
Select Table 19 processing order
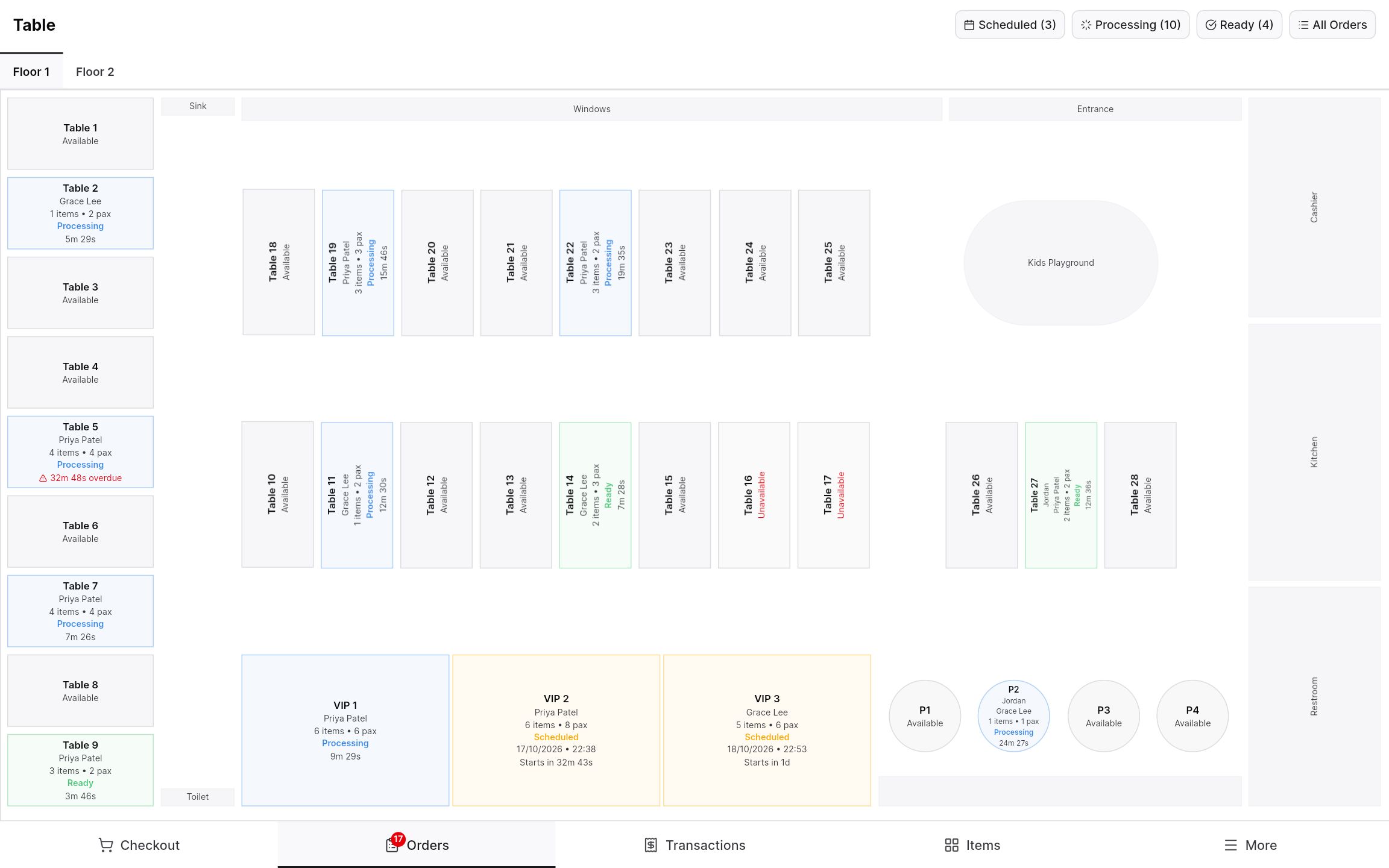pyautogui.click(x=357, y=263)
